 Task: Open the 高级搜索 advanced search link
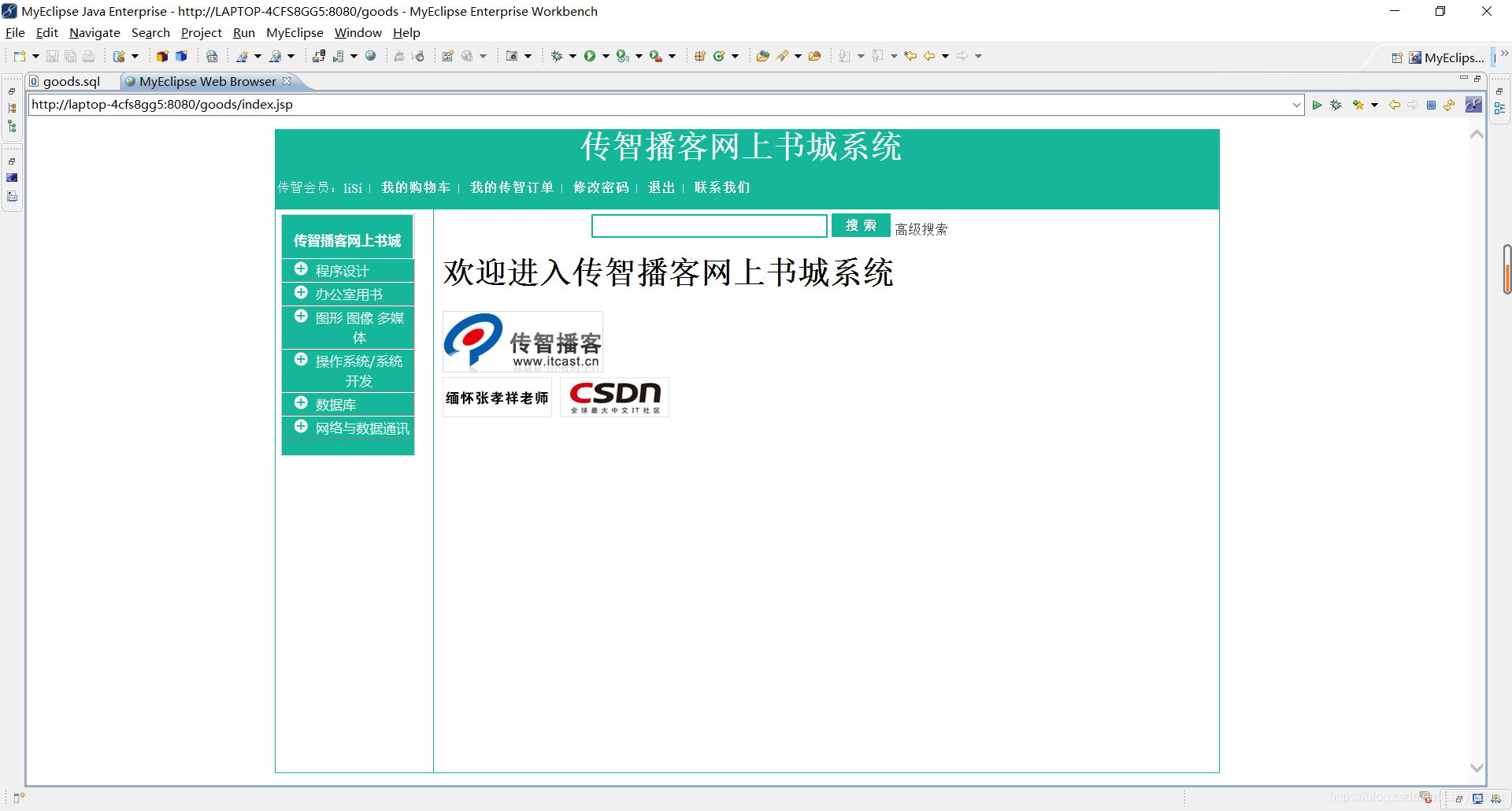[921, 229]
